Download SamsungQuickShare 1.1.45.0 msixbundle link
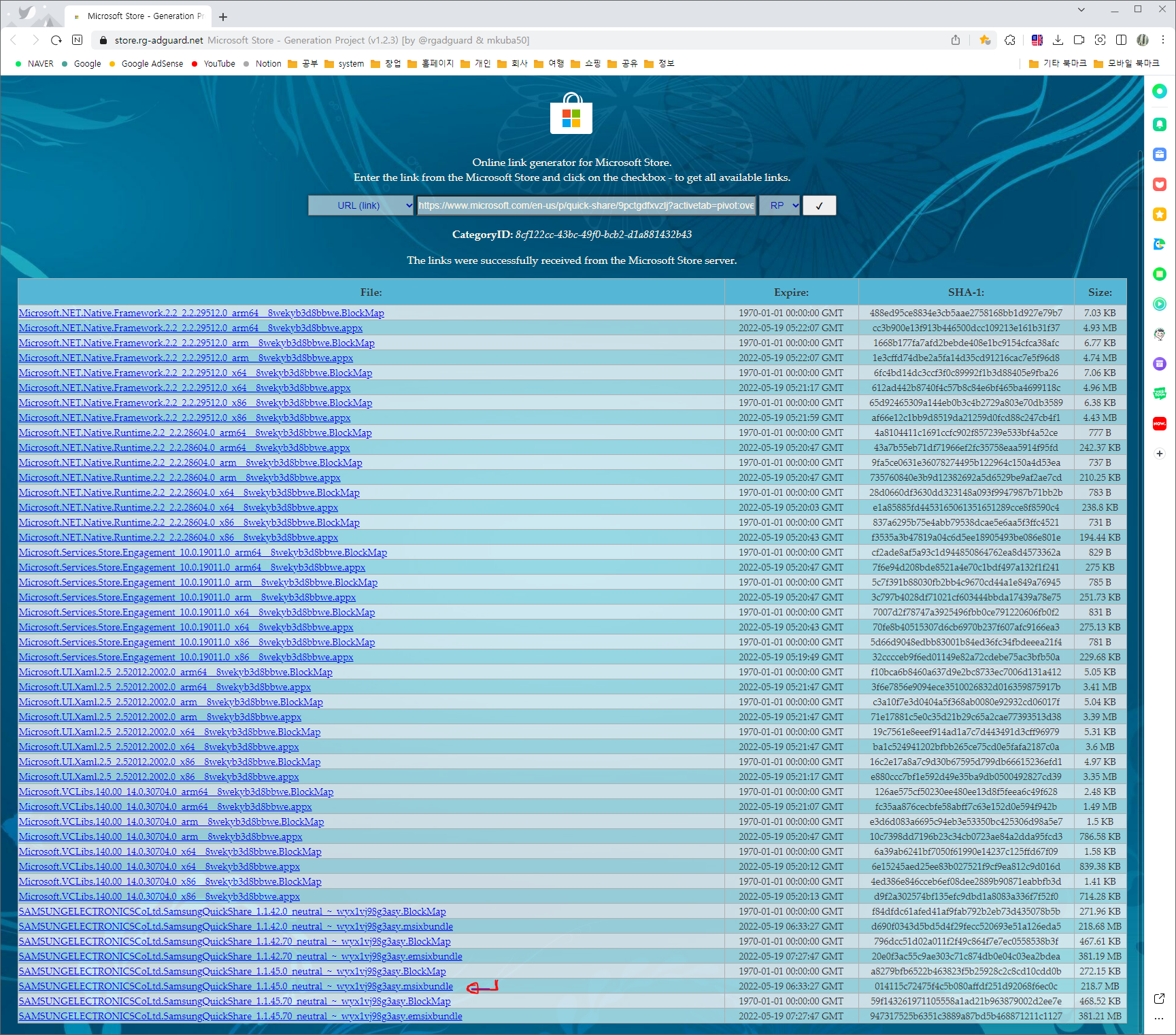This screenshot has width=1176, height=1035. coord(236,986)
